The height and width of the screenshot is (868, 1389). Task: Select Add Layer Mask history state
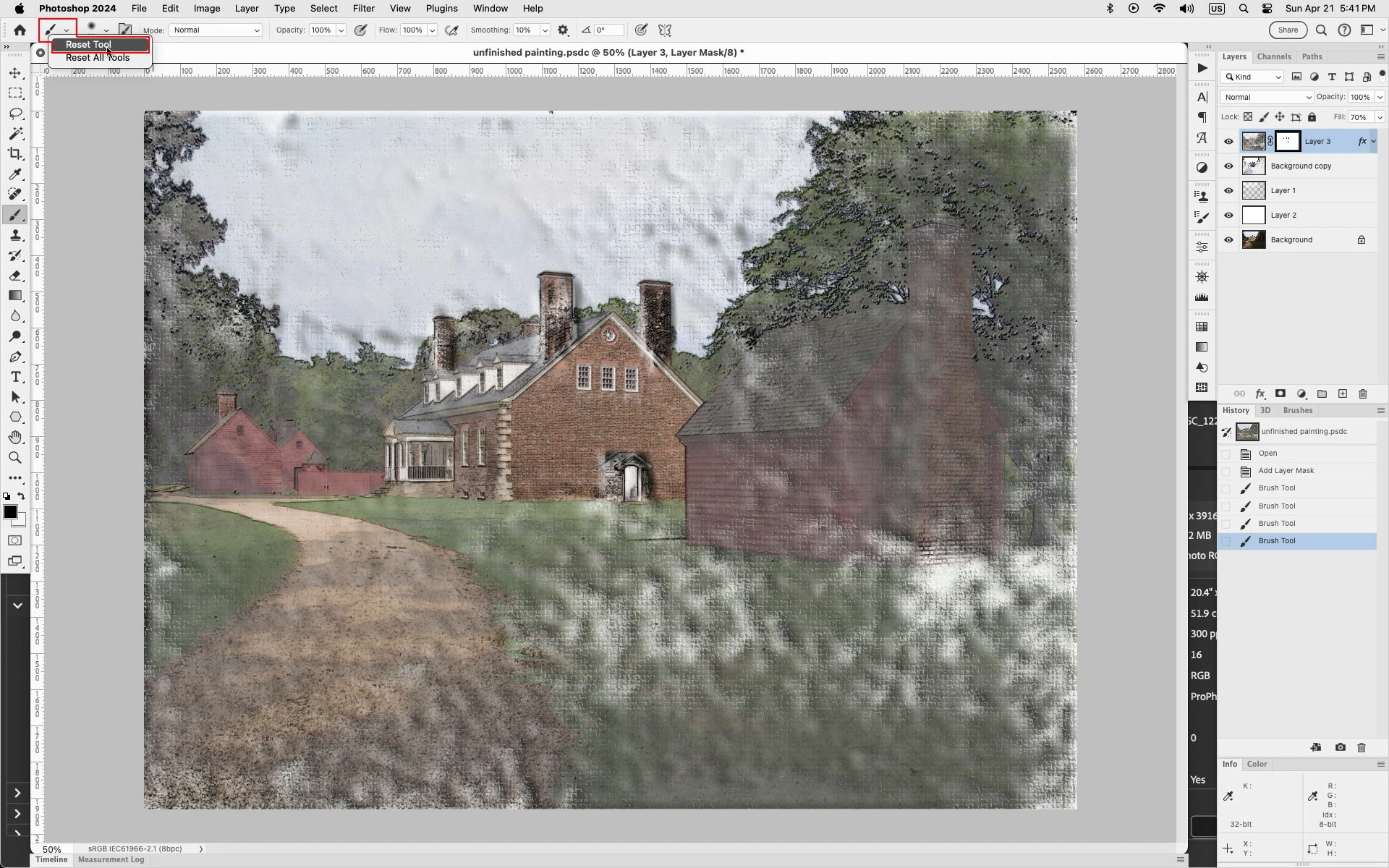click(x=1286, y=471)
